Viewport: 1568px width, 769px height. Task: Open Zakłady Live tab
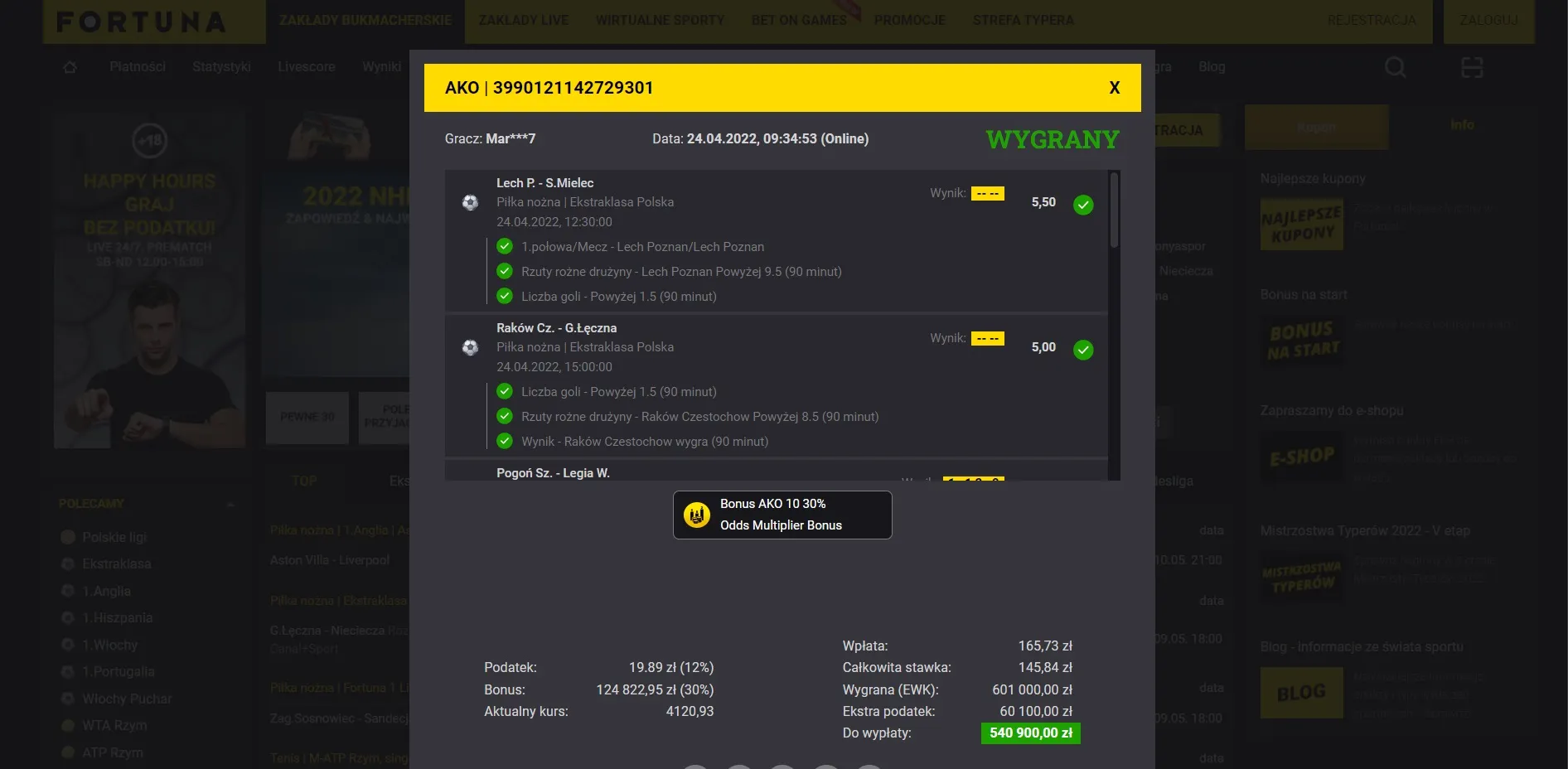point(524,20)
